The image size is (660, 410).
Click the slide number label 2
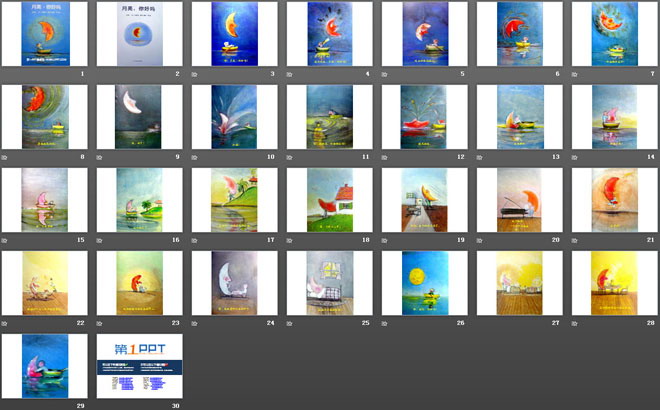click(x=177, y=74)
